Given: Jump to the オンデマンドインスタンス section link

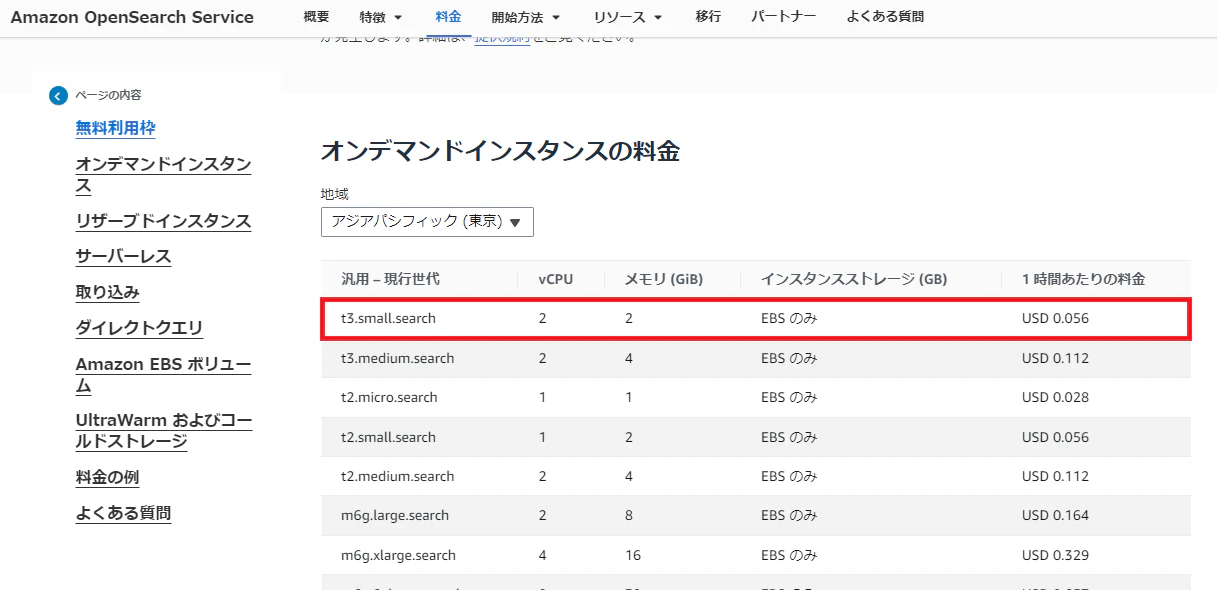Looking at the screenshot, I should click(x=164, y=175).
